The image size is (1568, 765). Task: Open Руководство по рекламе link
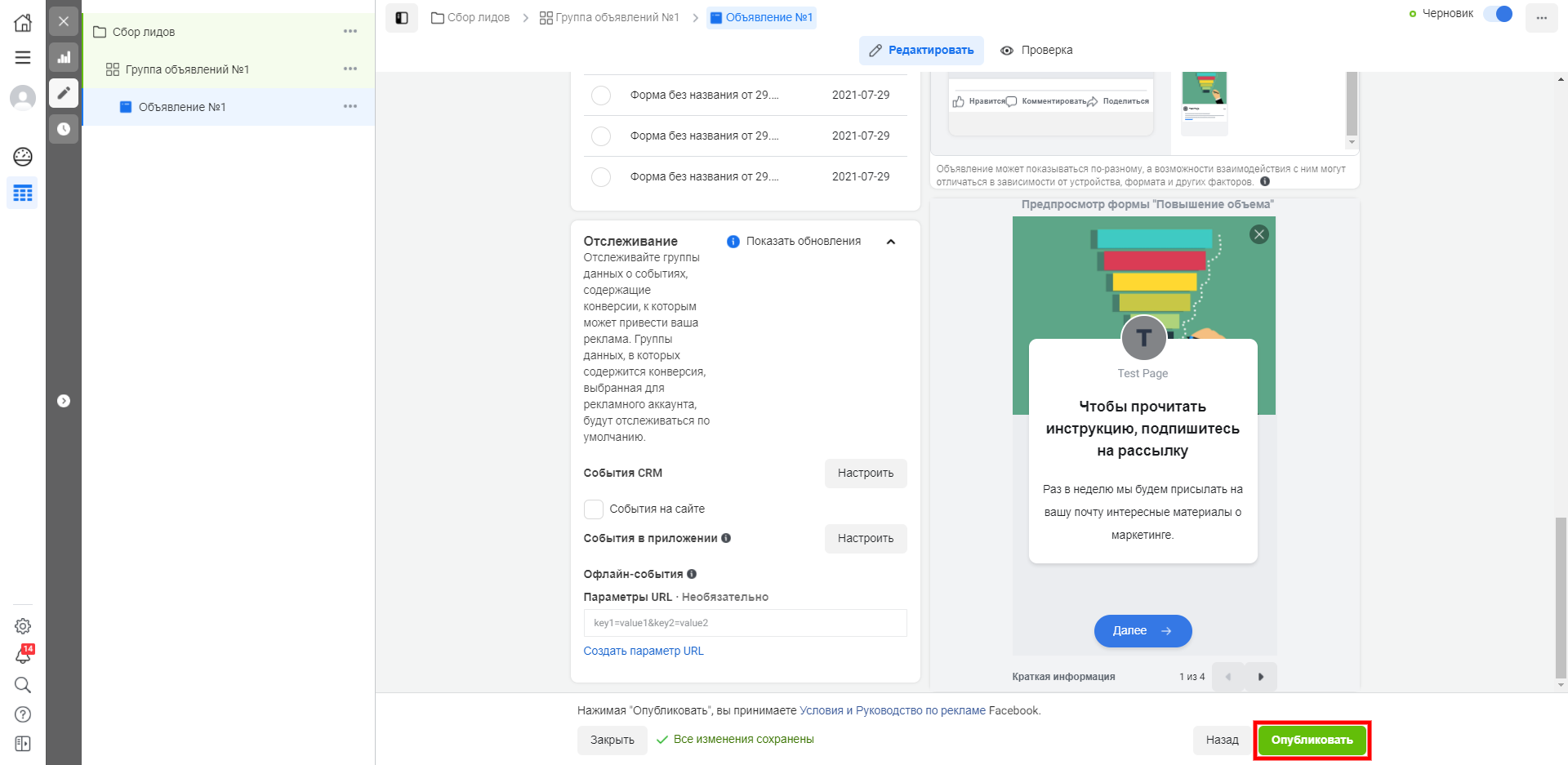pos(920,710)
